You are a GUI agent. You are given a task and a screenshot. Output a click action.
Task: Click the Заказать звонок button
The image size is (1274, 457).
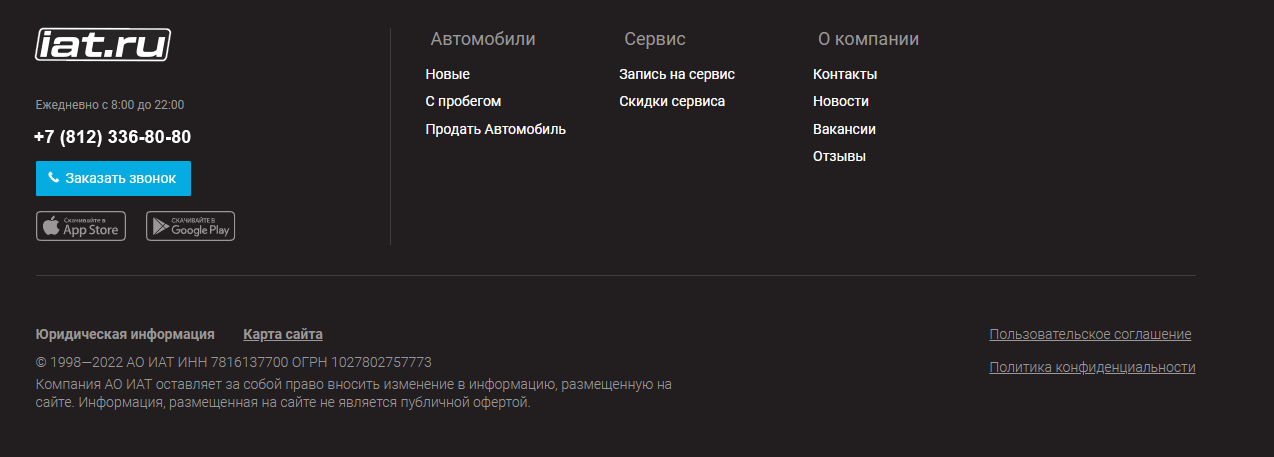pos(113,178)
